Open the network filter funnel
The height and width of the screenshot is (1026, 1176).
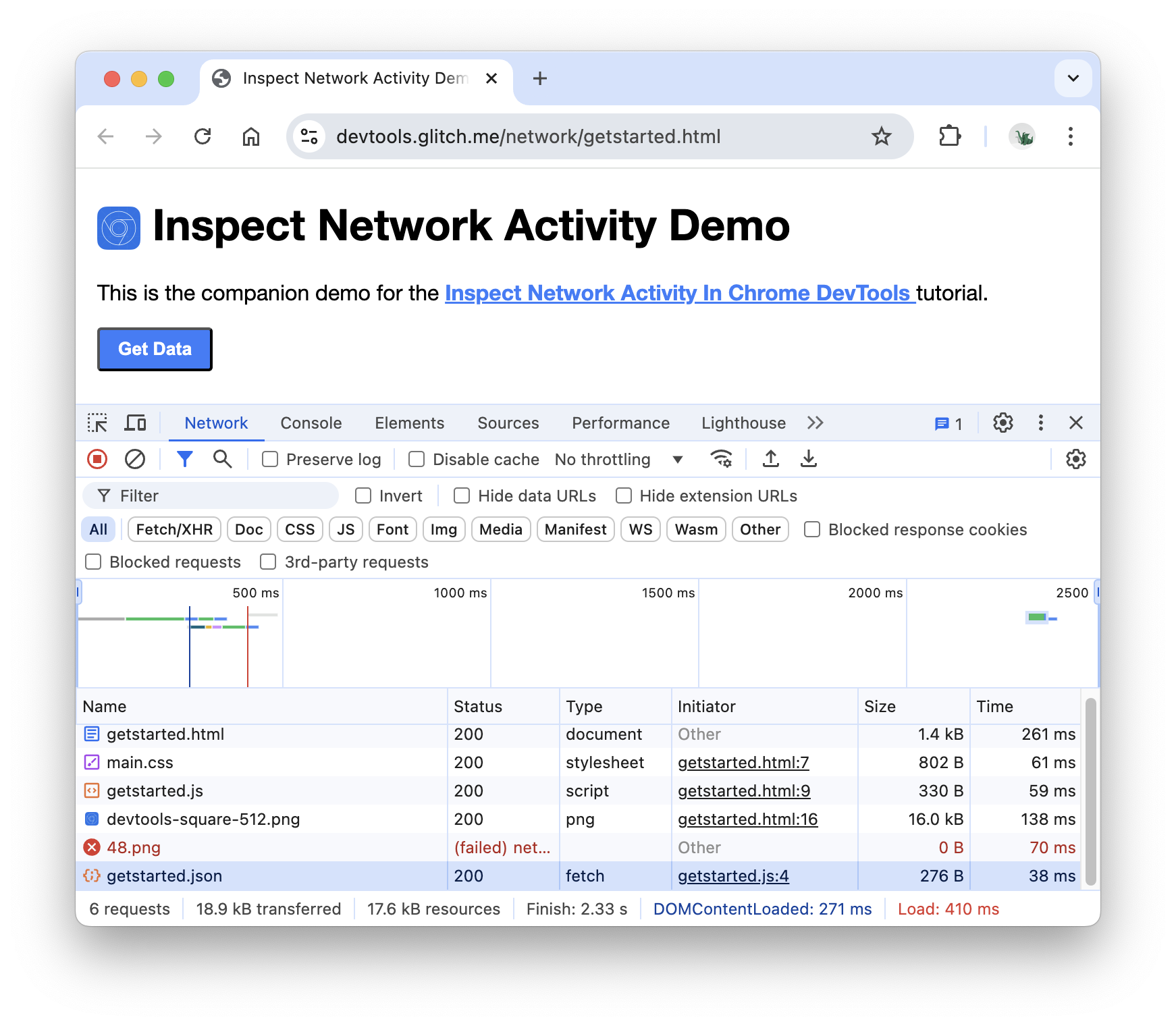[x=184, y=459]
